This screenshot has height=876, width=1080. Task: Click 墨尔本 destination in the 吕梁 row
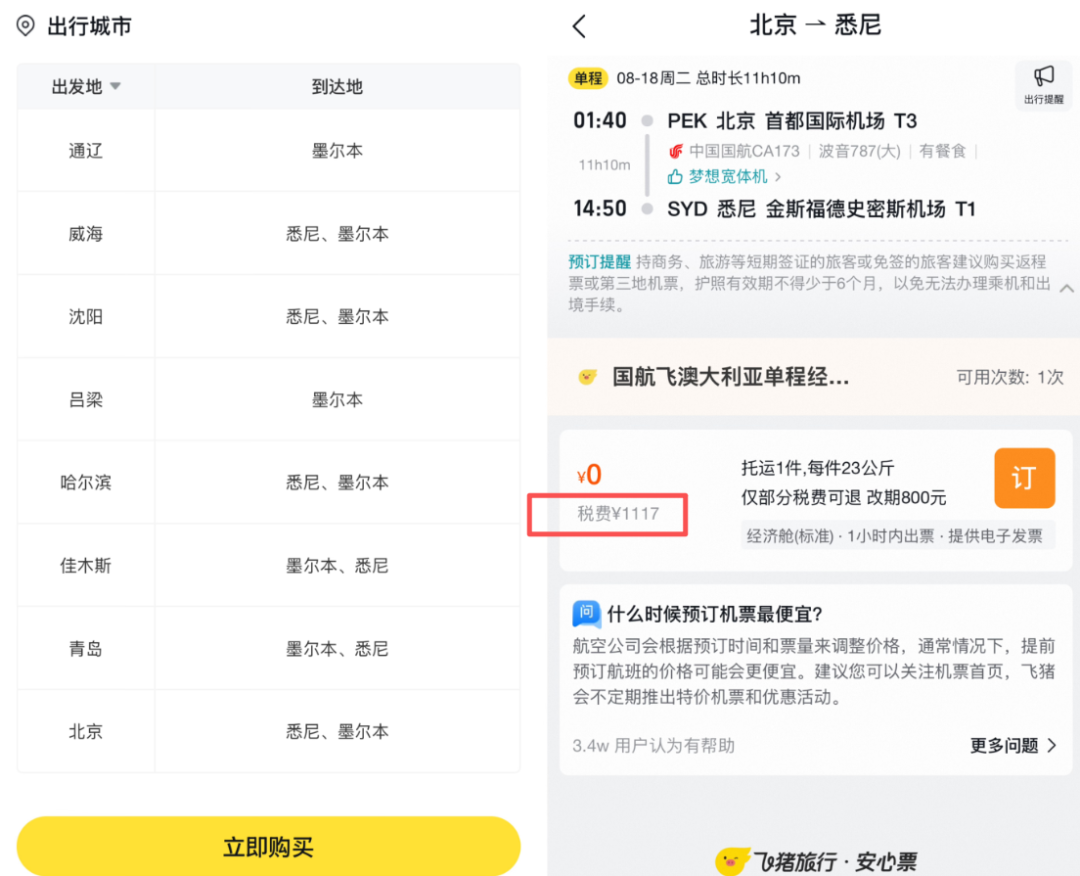pyautogui.click(x=338, y=399)
